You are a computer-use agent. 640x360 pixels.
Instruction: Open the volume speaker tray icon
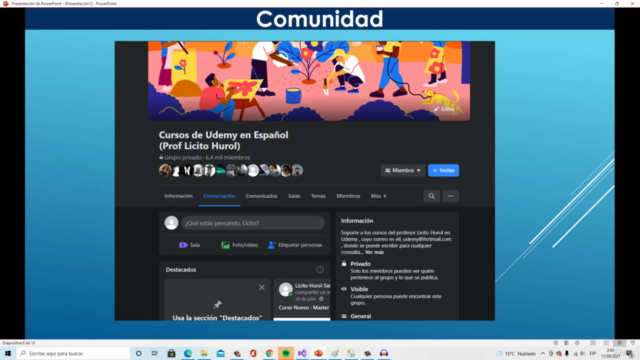(x=582, y=353)
